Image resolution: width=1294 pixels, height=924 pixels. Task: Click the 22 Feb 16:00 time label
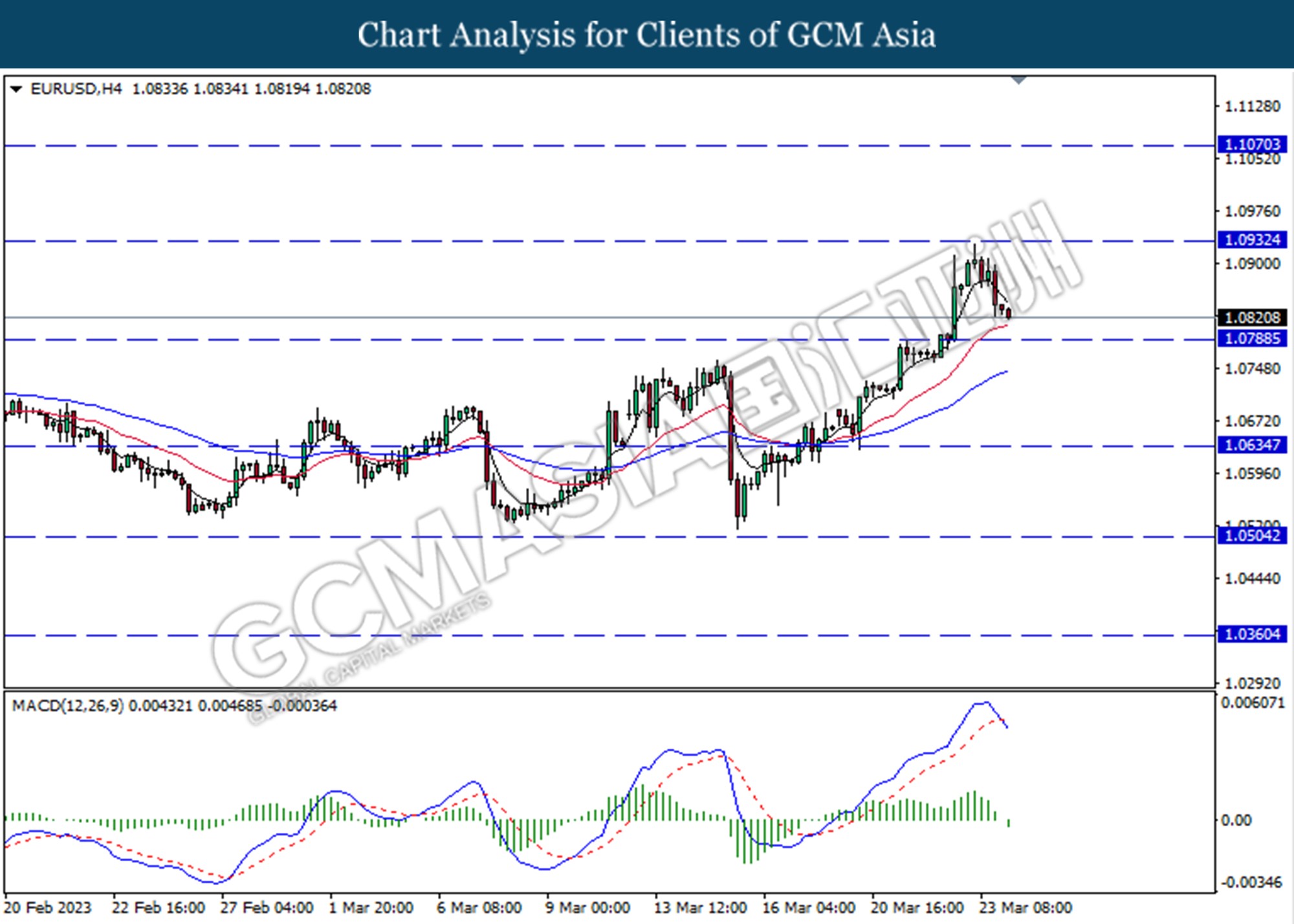point(159,908)
